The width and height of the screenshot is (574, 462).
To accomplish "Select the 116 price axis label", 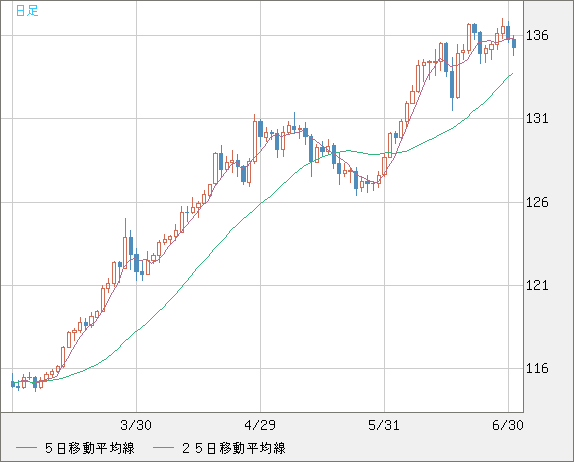I will click(537, 368).
